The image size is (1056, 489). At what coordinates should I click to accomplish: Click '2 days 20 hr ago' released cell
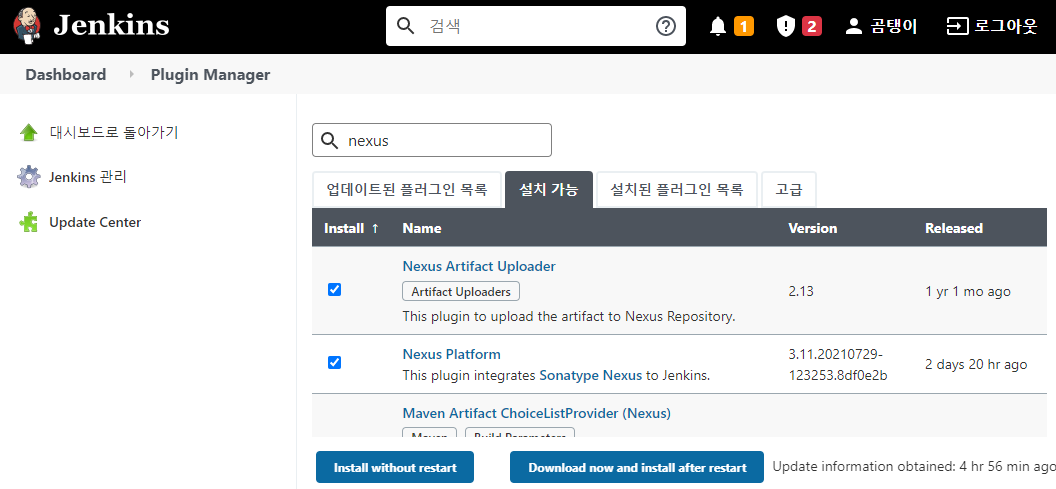tap(976, 364)
